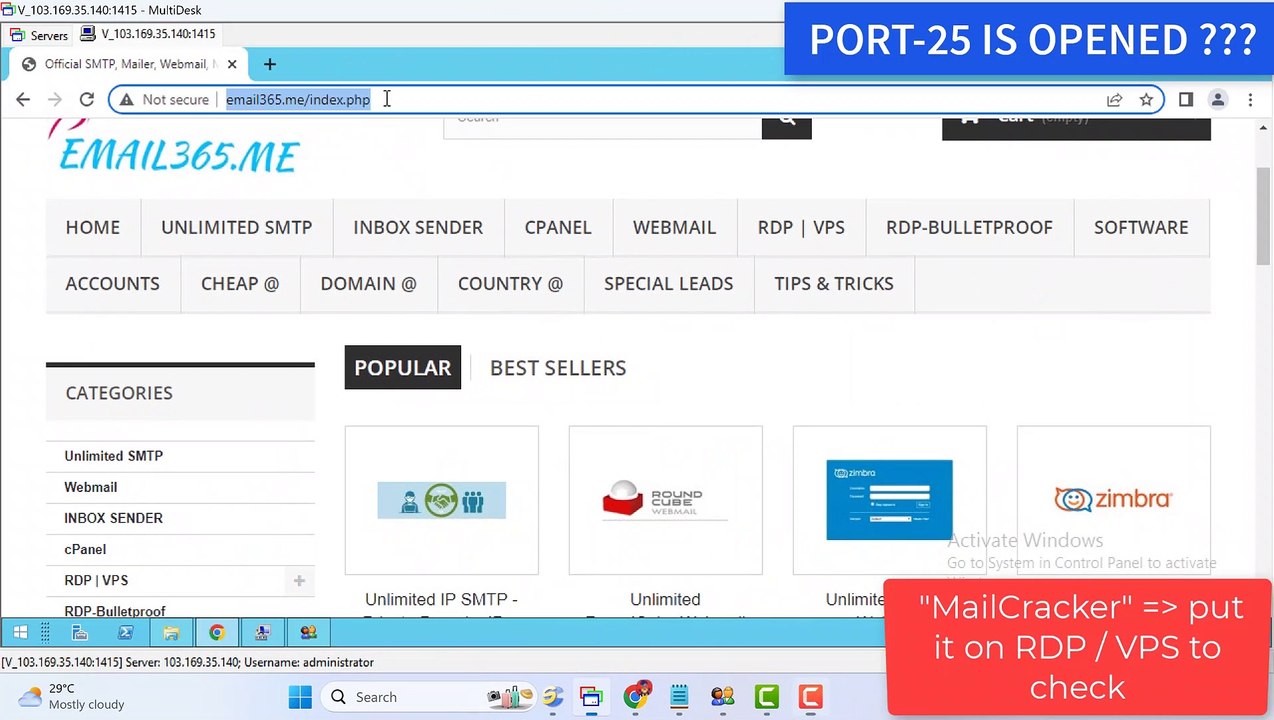Screen dimensions: 1274x720
Task: Open the notepad app in local taskbar
Action: [x=680, y=697]
